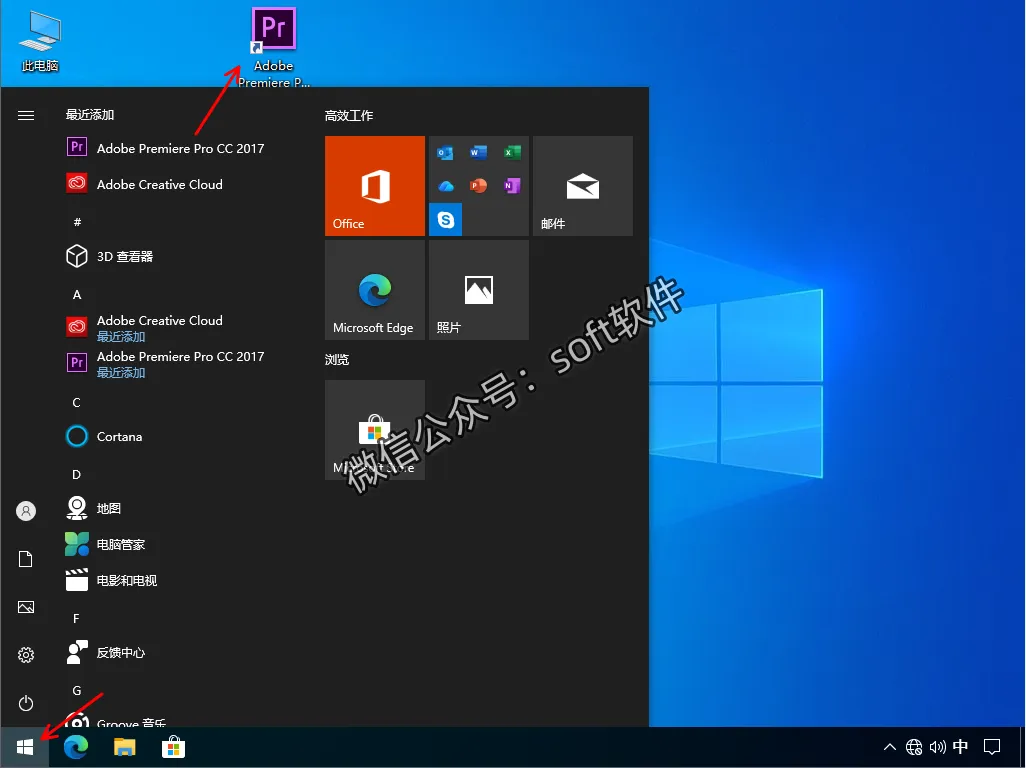Open the 照片 photos tile
Image resolution: width=1026 pixels, height=768 pixels.
tap(479, 290)
